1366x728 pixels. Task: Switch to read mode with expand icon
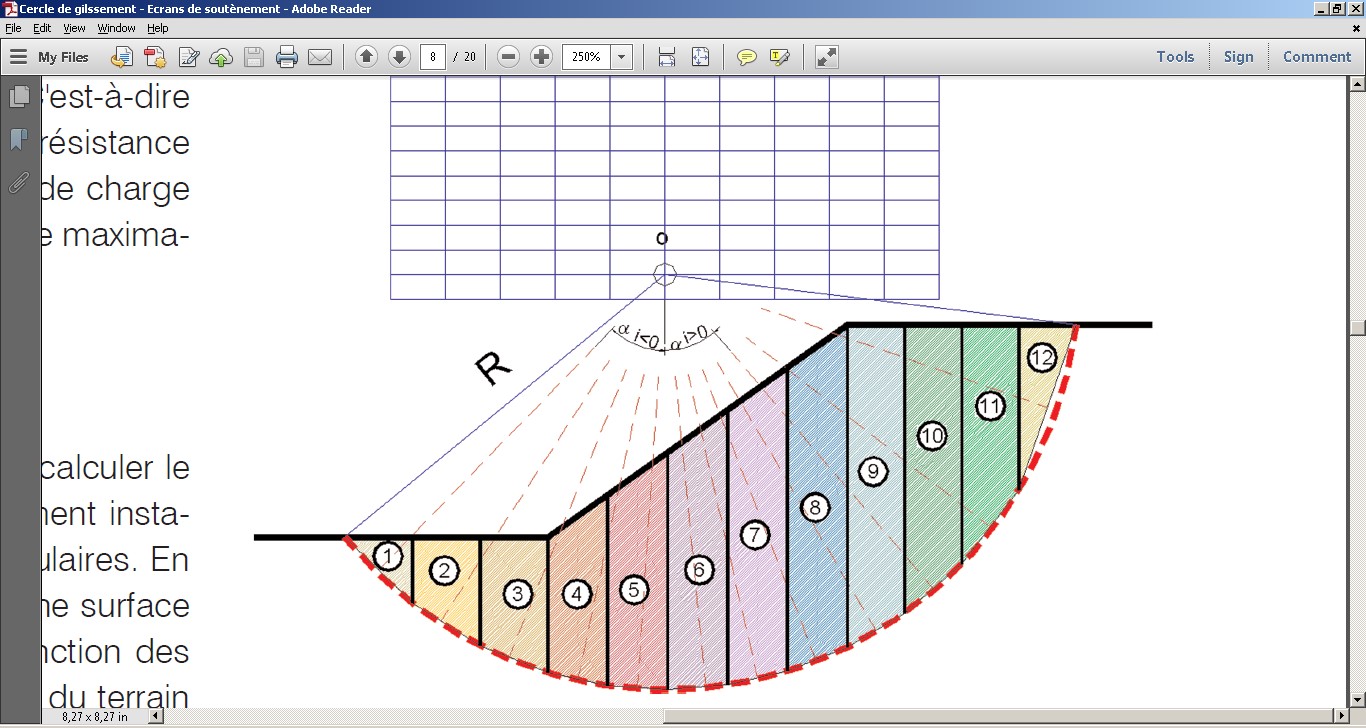pyautogui.click(x=827, y=57)
